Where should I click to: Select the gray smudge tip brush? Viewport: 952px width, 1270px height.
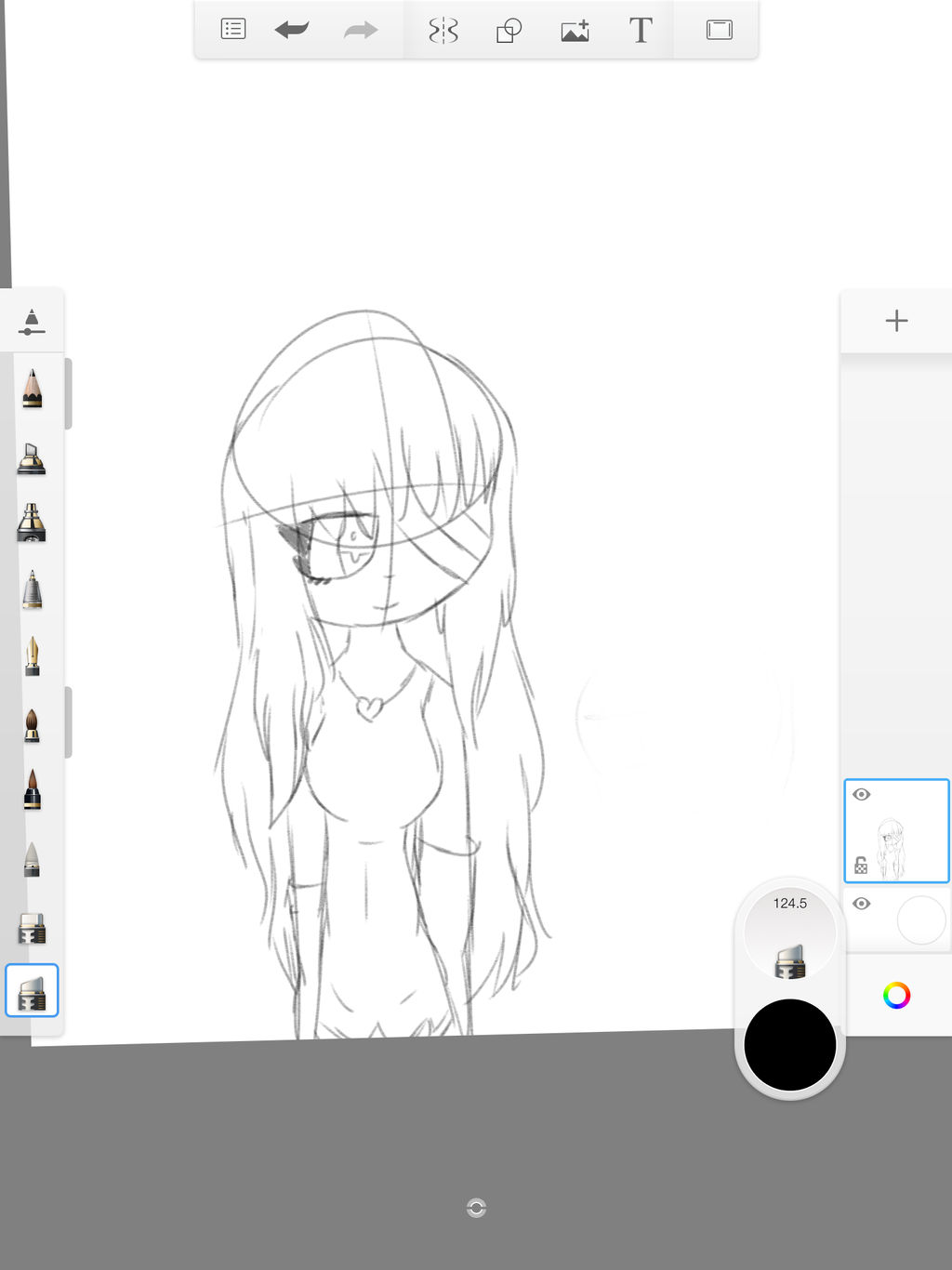pyautogui.click(x=33, y=859)
